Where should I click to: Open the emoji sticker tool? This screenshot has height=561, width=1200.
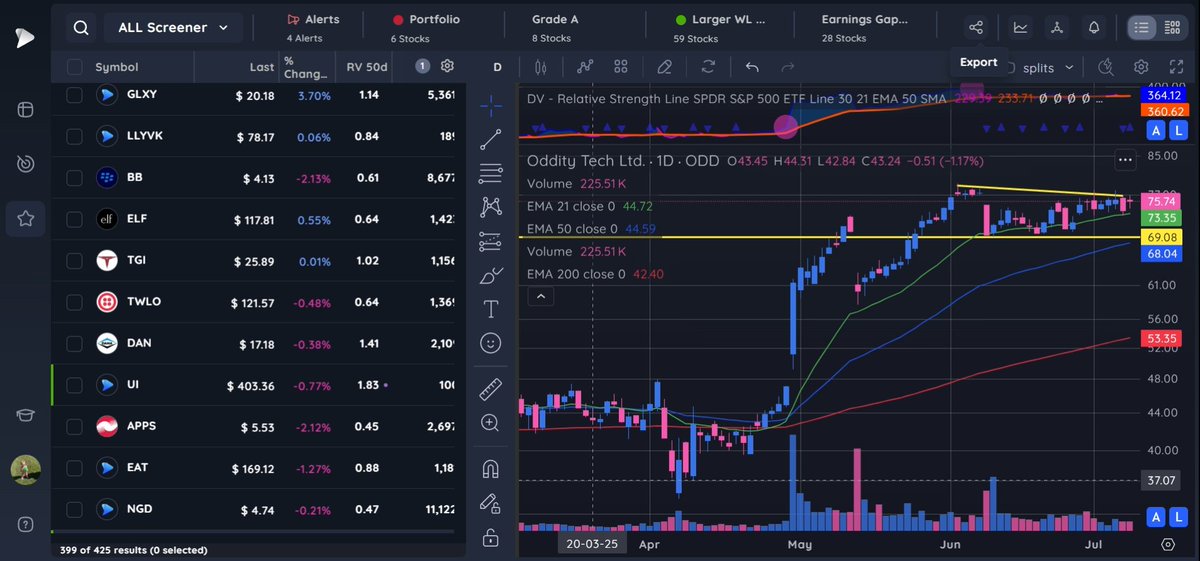pos(491,343)
